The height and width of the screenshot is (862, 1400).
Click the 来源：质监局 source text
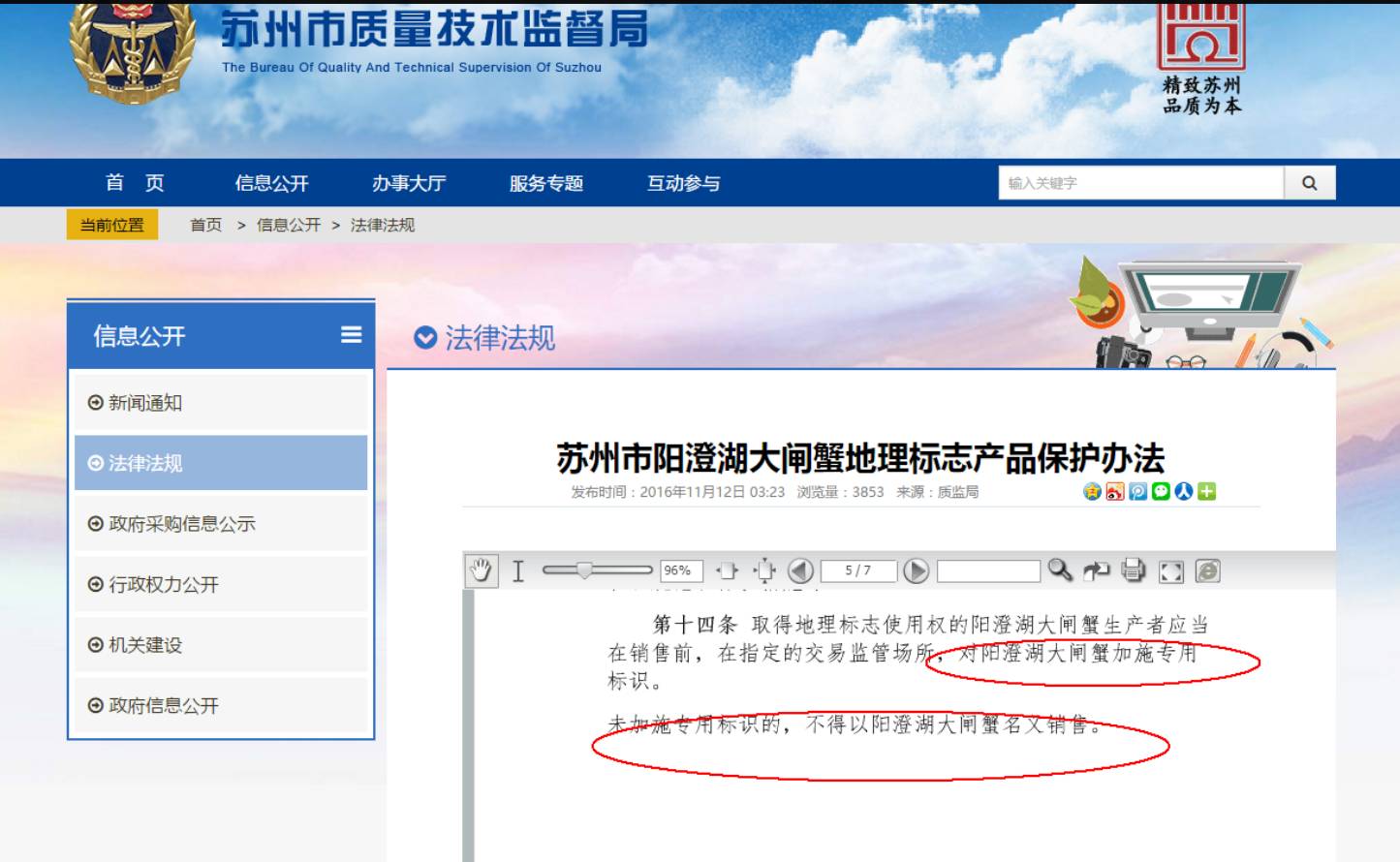click(937, 492)
